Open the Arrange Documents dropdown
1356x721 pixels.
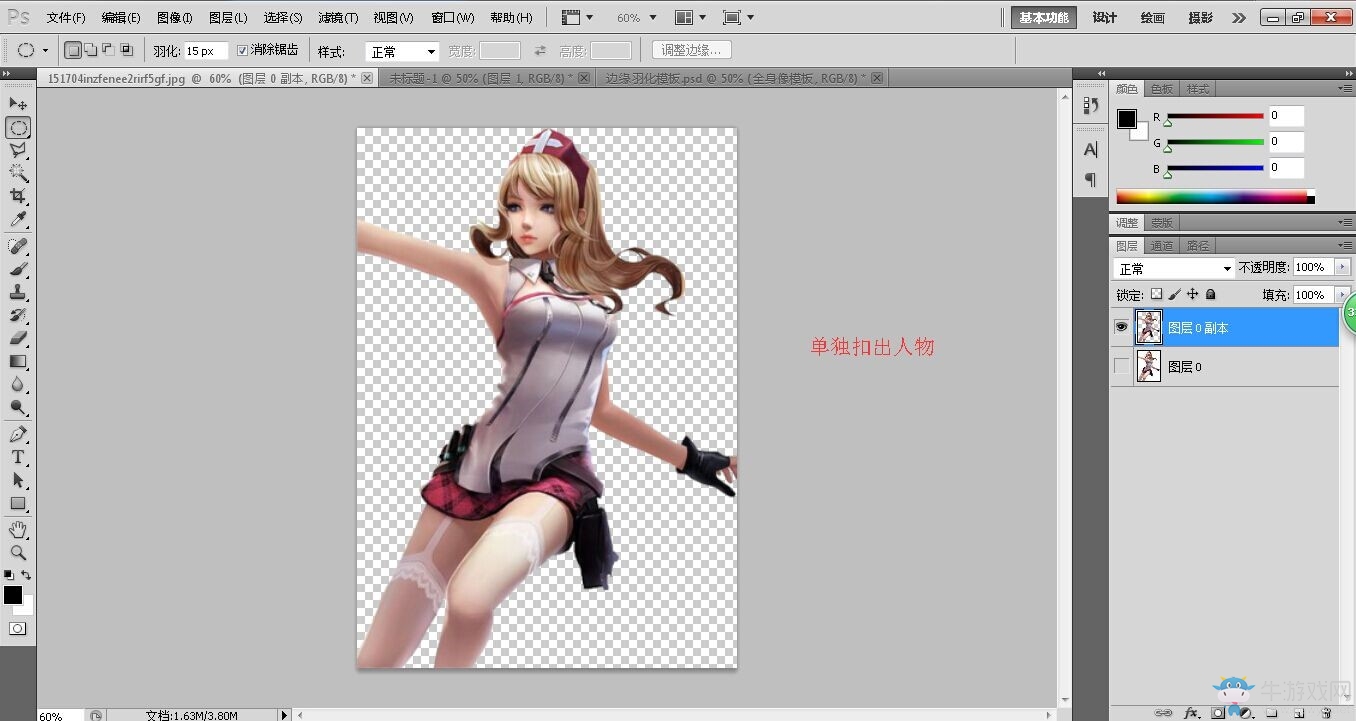pyautogui.click(x=690, y=18)
